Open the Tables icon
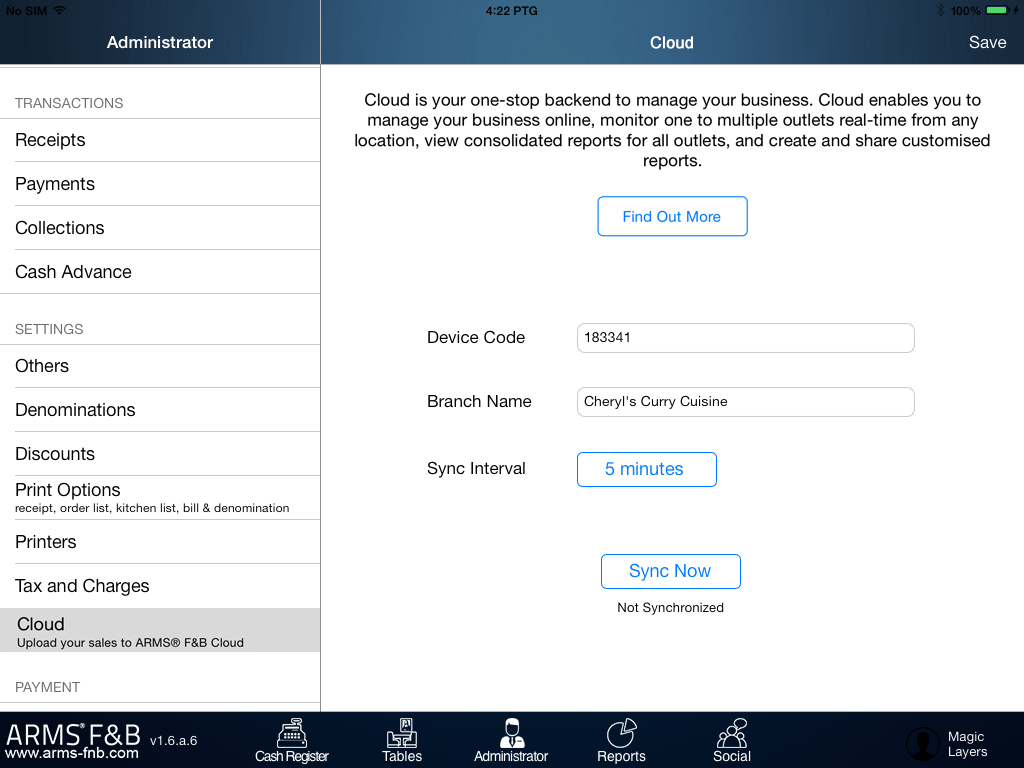Viewport: 1024px width, 768px height. pyautogui.click(x=402, y=733)
